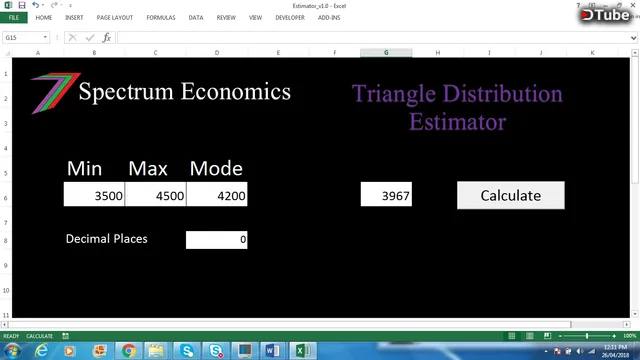Open the PAGE LAYOUT tab
The image size is (640, 360).
[115, 18]
